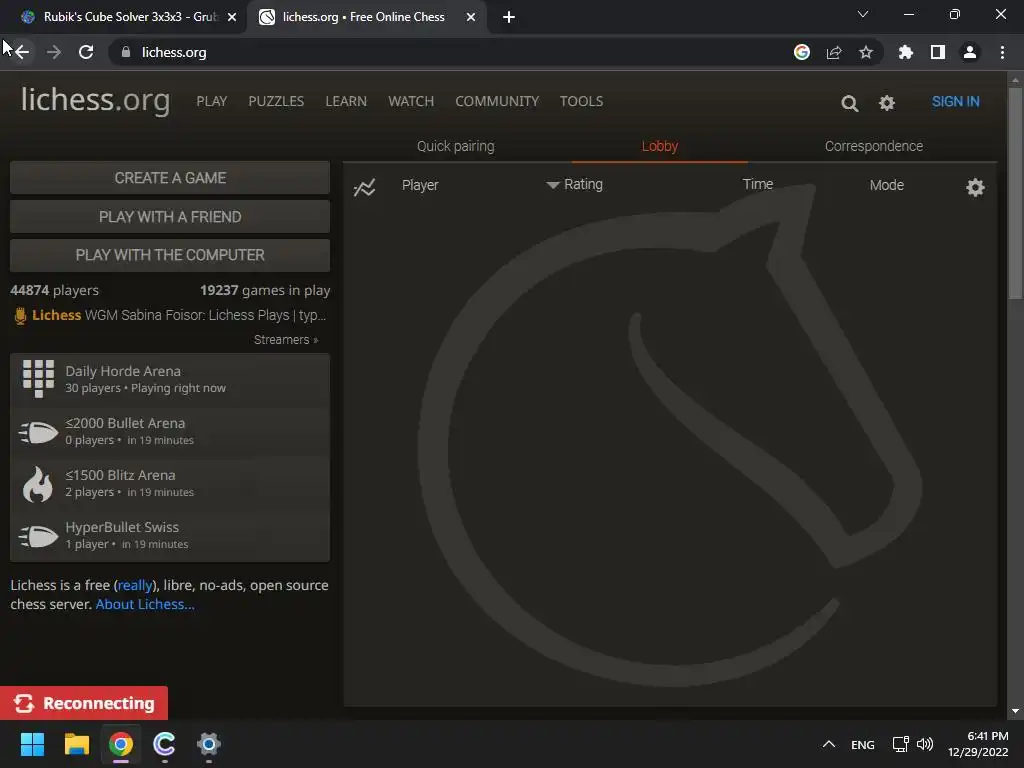The width and height of the screenshot is (1024, 768).
Task: Open the PUZZLES menu
Action: [276, 101]
